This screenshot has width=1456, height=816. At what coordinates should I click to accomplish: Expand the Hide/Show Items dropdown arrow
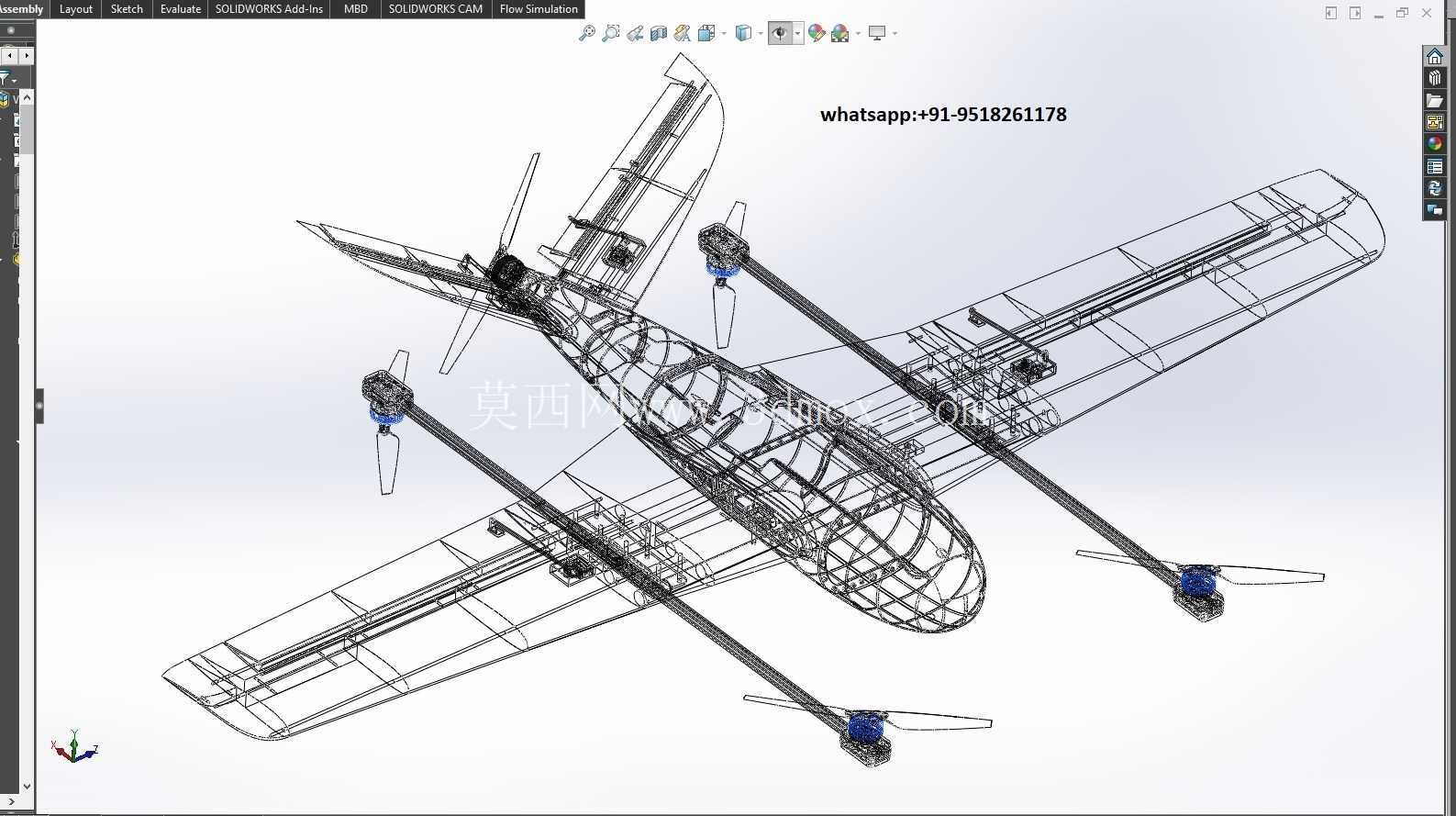798,34
